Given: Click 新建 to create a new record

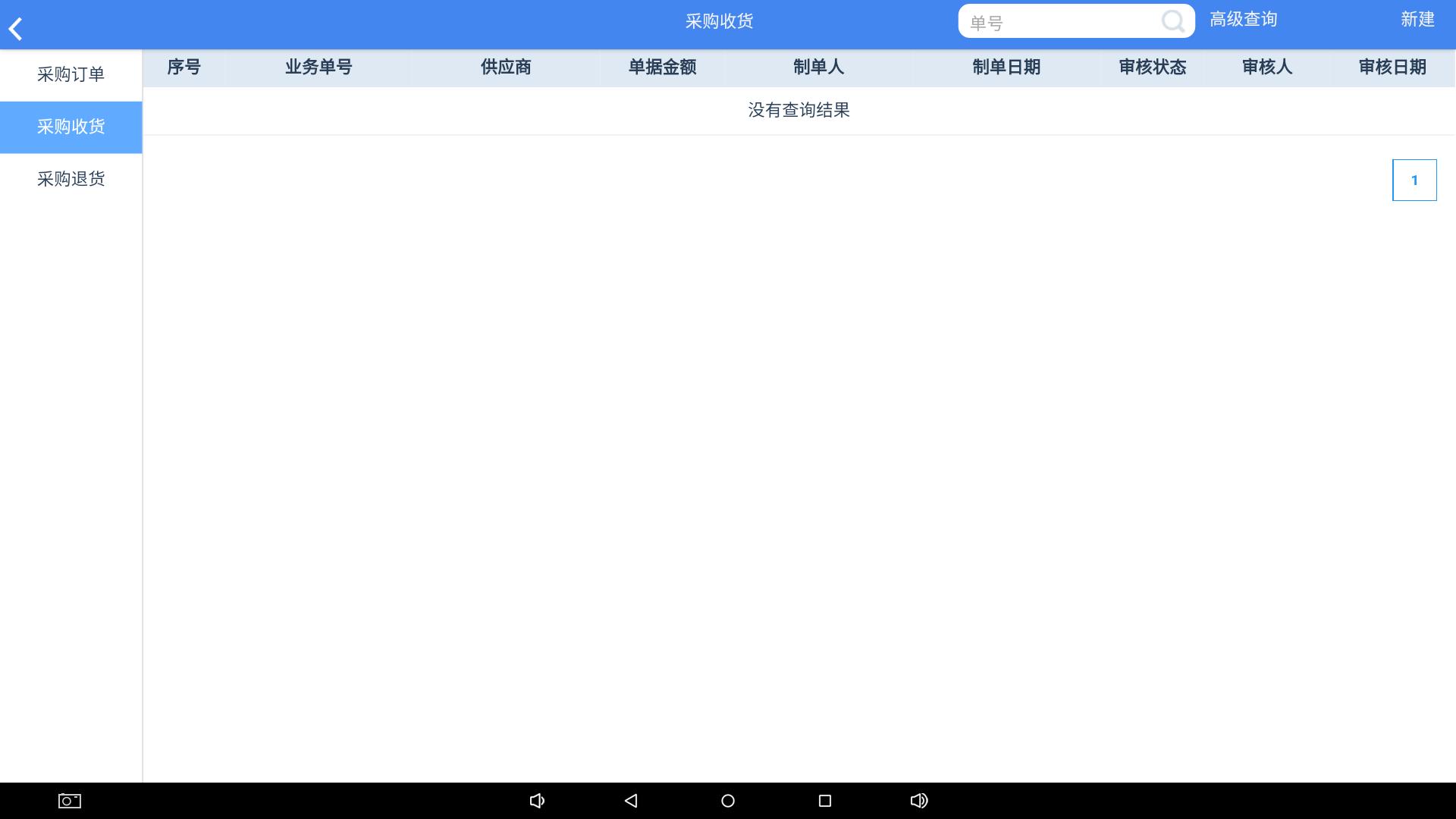Looking at the screenshot, I should point(1417,20).
